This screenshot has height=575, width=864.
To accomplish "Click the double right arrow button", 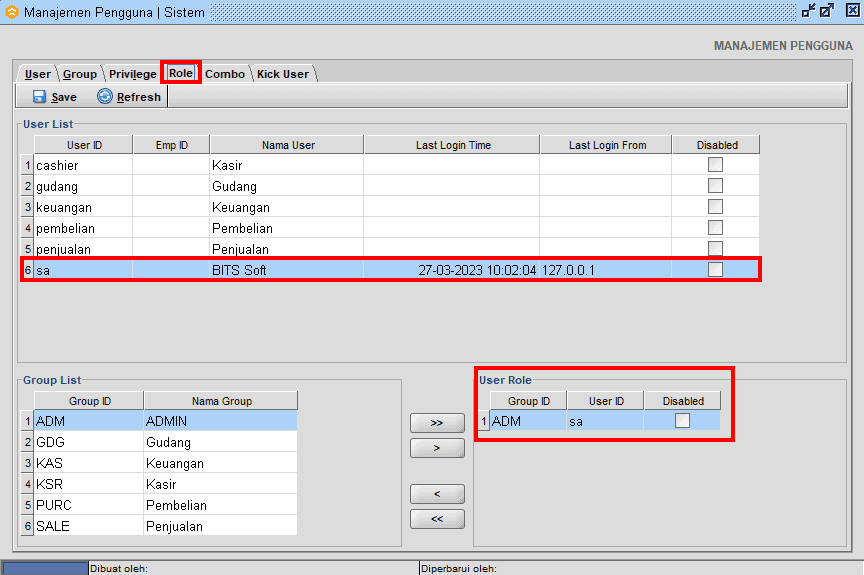I will click(x=437, y=423).
